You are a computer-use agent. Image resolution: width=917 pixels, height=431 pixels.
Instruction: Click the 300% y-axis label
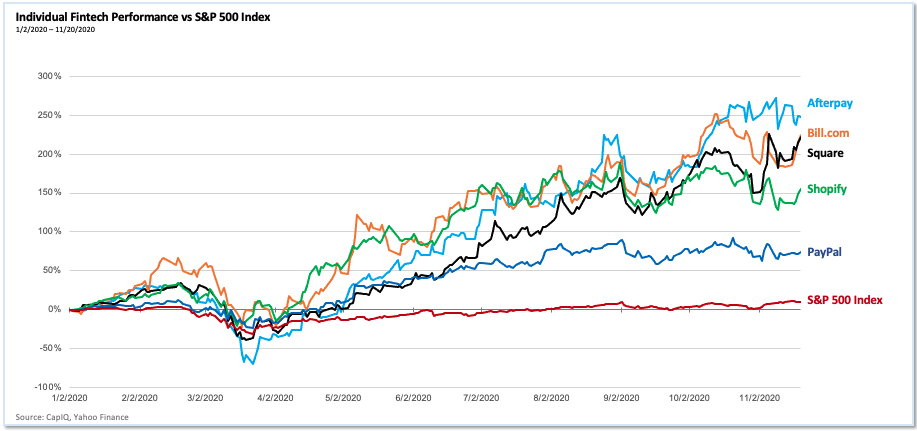click(50, 76)
